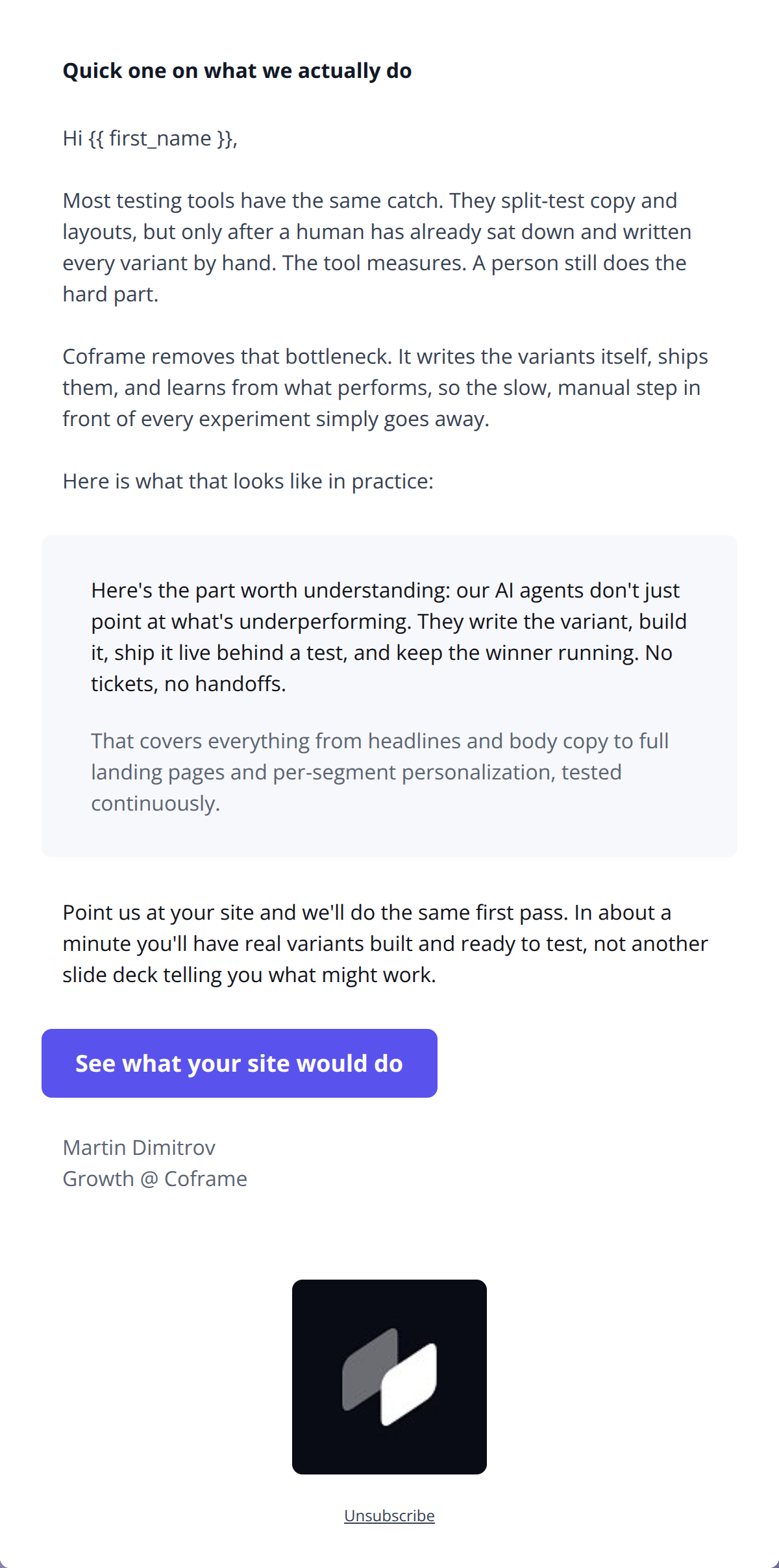Click the "Most testing tools" paragraph
The height and width of the screenshot is (1568, 779).
coord(377,247)
